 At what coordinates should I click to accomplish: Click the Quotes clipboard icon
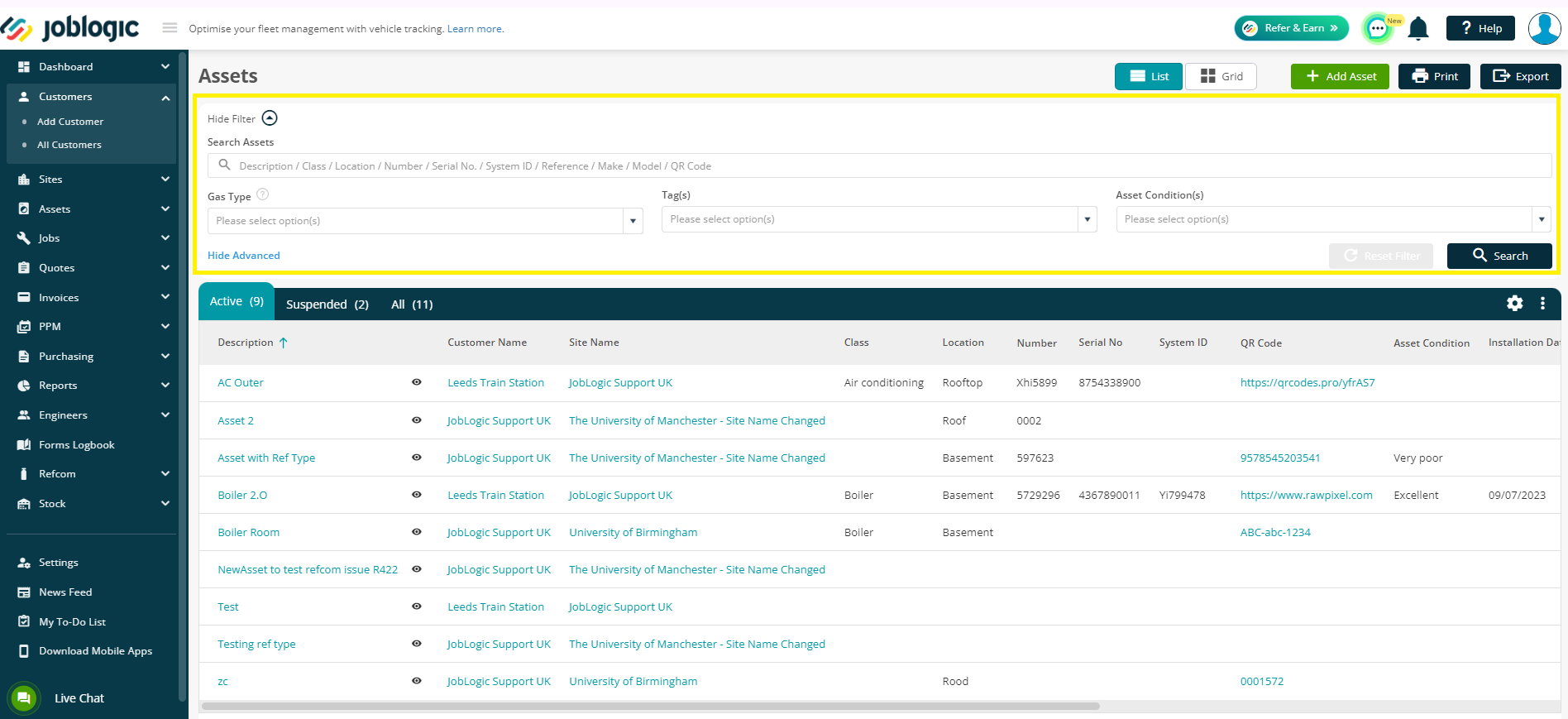coord(24,268)
